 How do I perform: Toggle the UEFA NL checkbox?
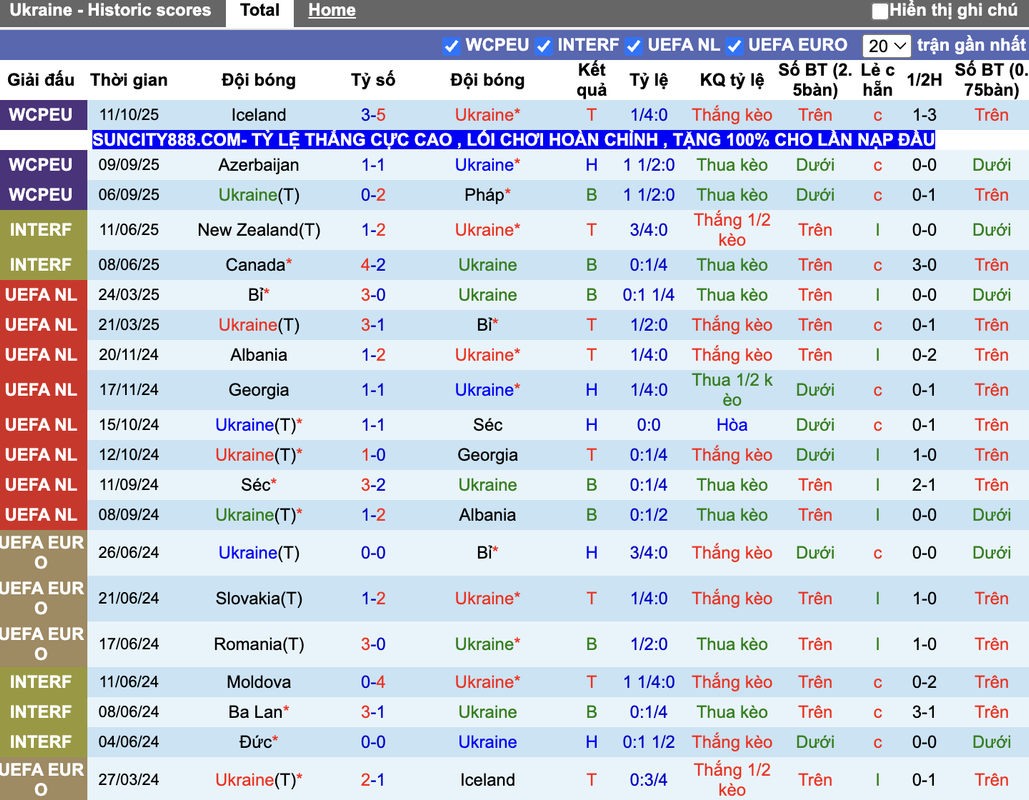click(633, 46)
